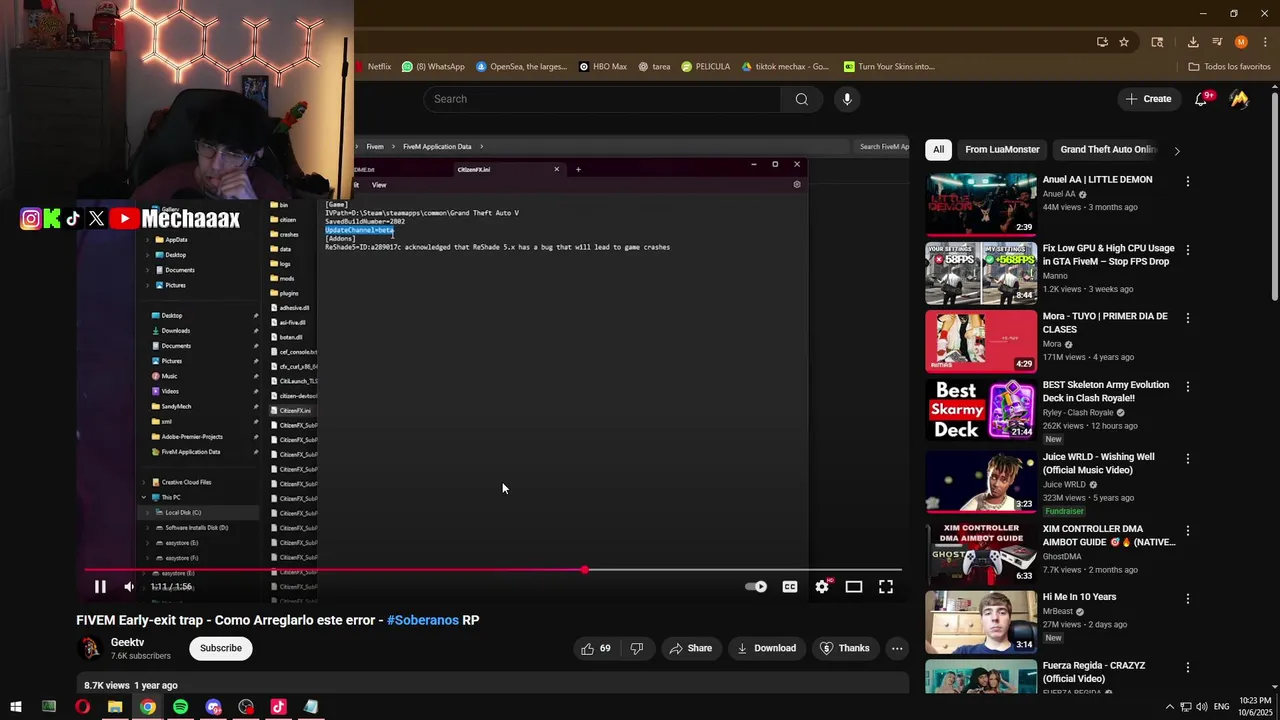Open Mechaaax YouTube icon on overlay

click(x=124, y=218)
